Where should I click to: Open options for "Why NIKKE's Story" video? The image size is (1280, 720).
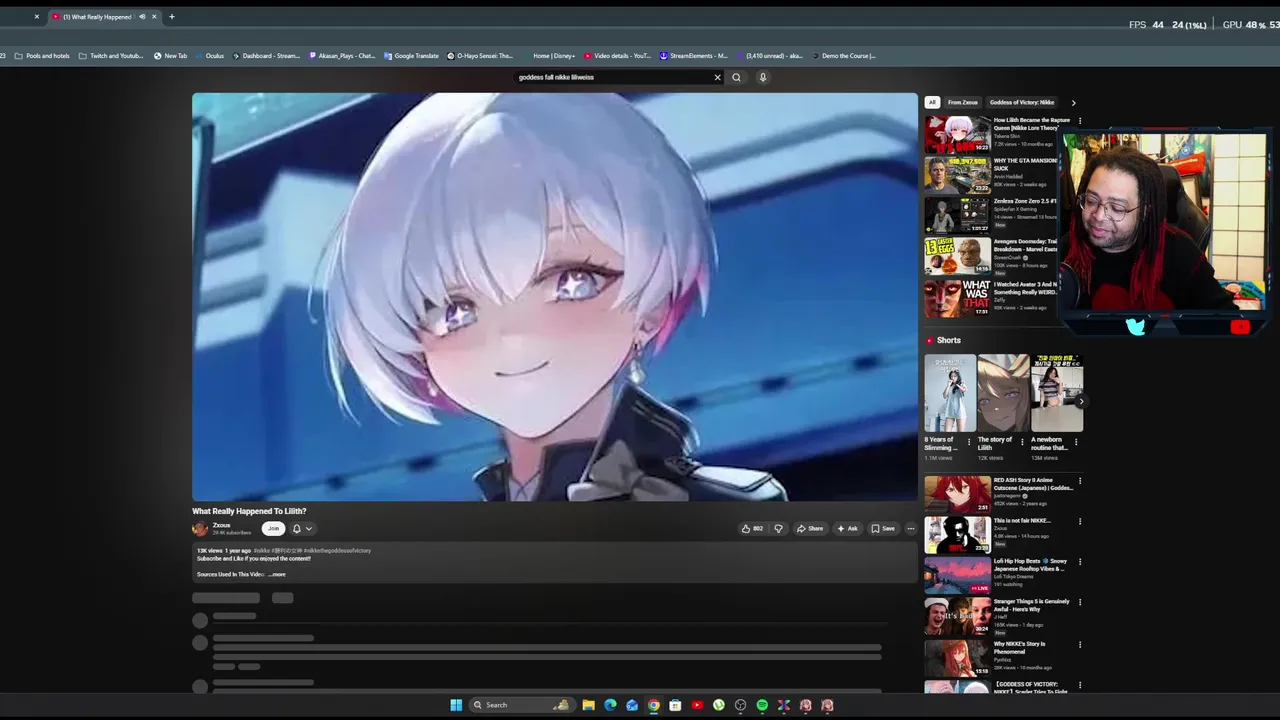pyautogui.click(x=1079, y=644)
